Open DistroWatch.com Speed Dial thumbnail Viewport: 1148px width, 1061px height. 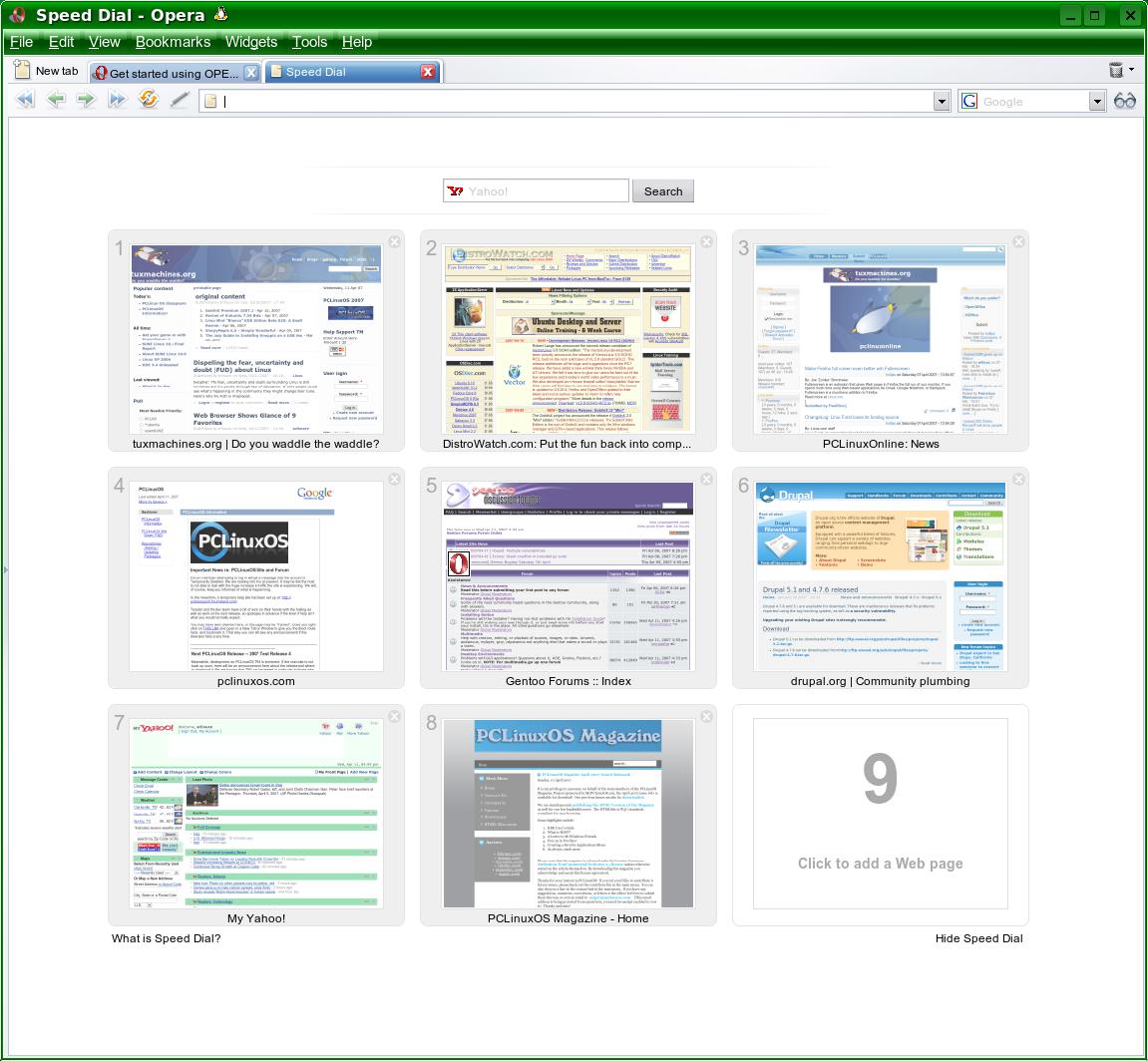coord(569,339)
